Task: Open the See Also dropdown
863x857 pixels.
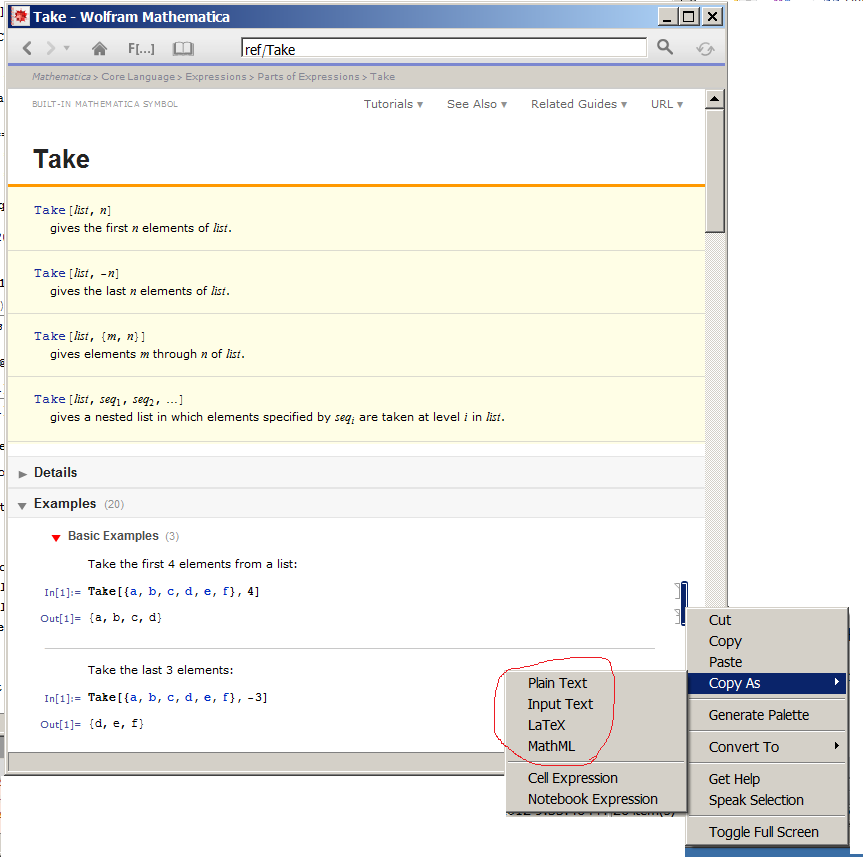Action: pos(477,104)
